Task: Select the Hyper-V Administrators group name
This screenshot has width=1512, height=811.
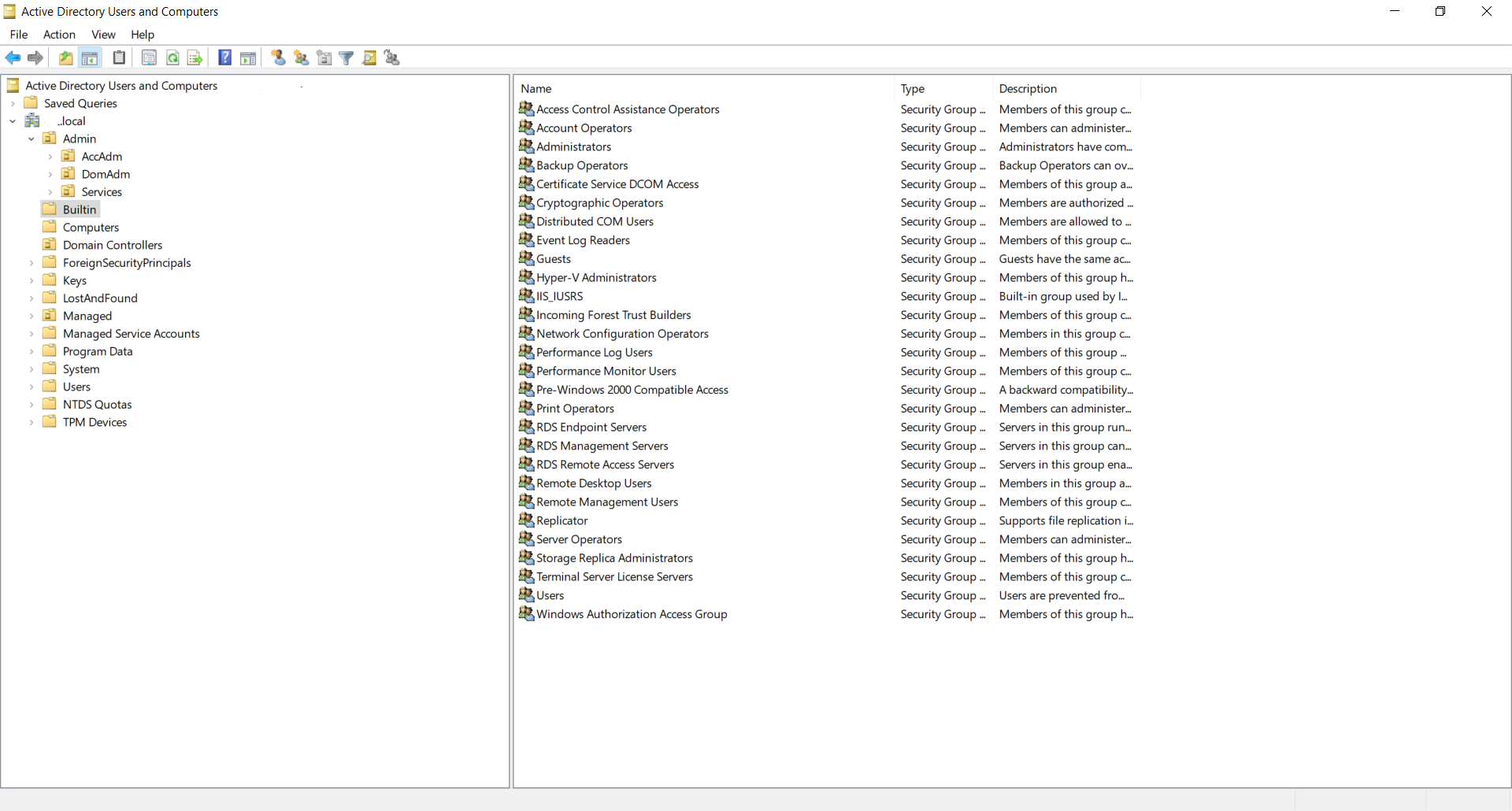Action: pyautogui.click(x=596, y=278)
